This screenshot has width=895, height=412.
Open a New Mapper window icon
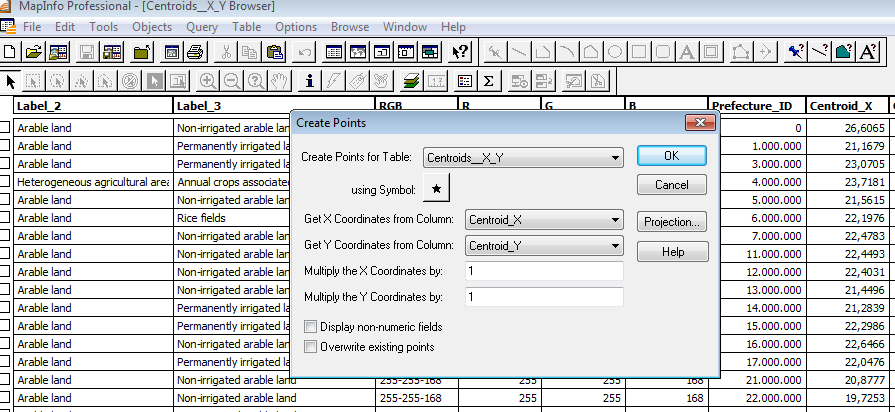357,52
